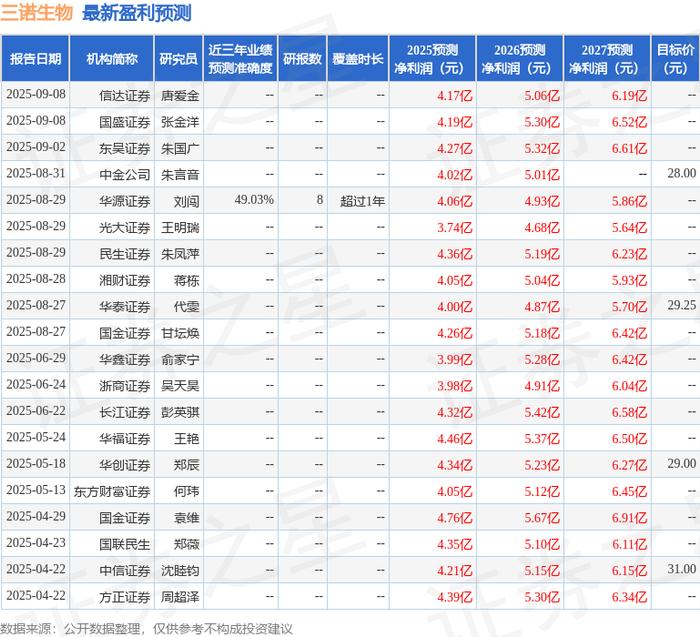Select the 近三年业绩预测准确度 column header

pos(240,58)
